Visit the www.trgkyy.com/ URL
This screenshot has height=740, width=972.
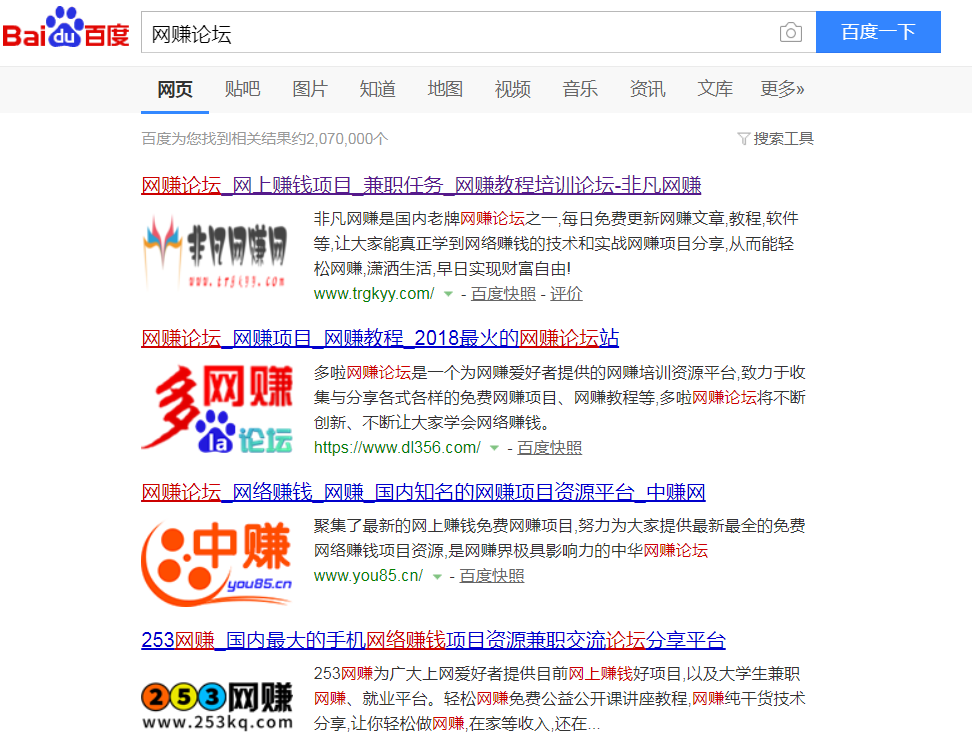click(x=374, y=294)
